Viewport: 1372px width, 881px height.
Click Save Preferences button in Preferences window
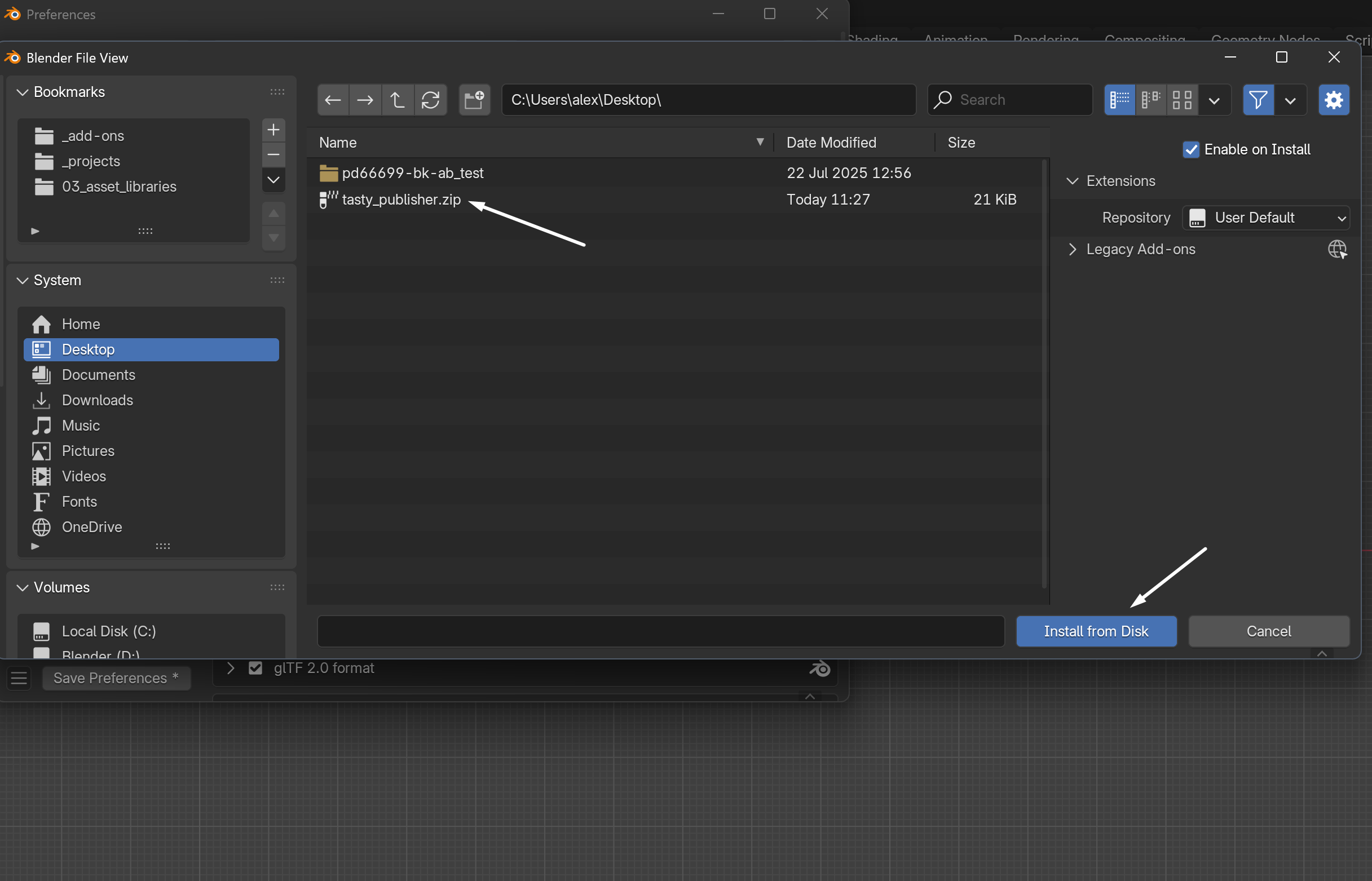tap(116, 679)
